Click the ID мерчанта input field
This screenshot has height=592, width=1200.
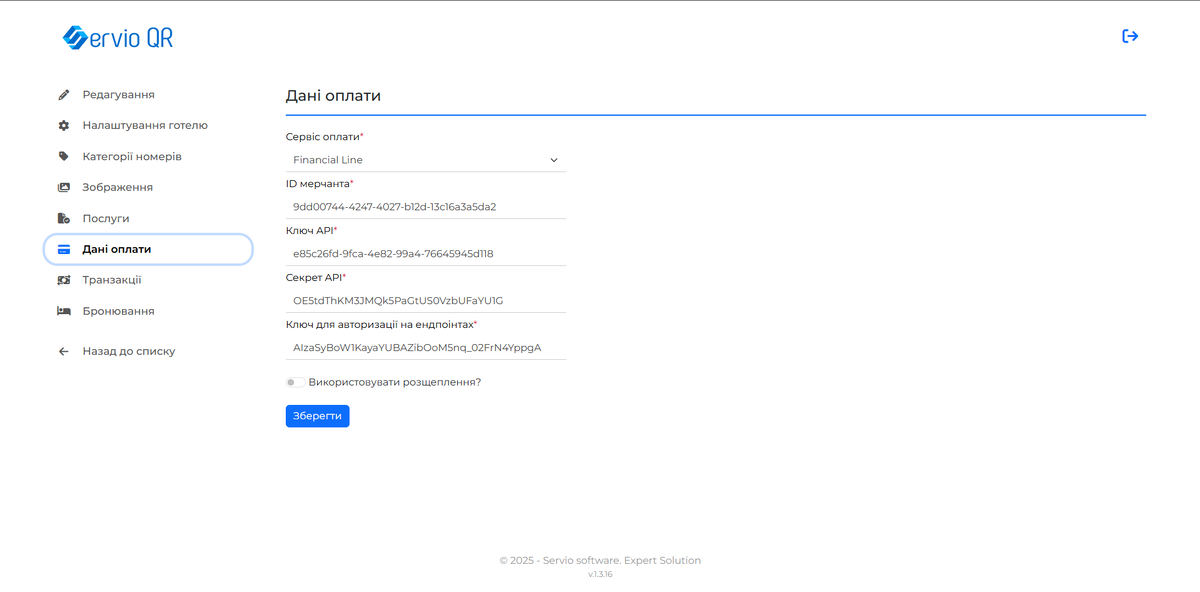coord(425,206)
